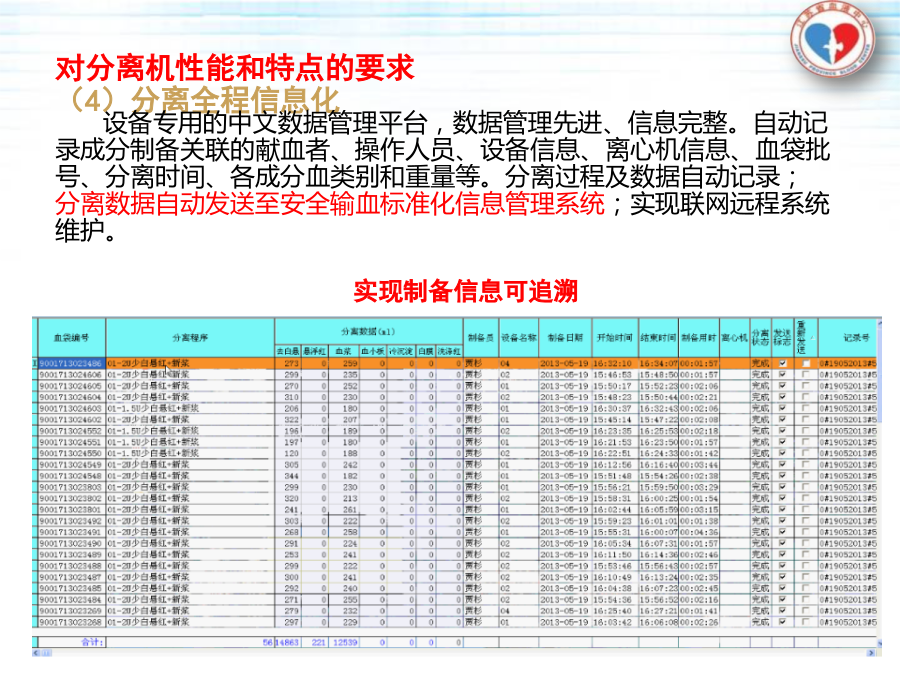Select blood bag row 9001713023802

[x=457, y=498]
